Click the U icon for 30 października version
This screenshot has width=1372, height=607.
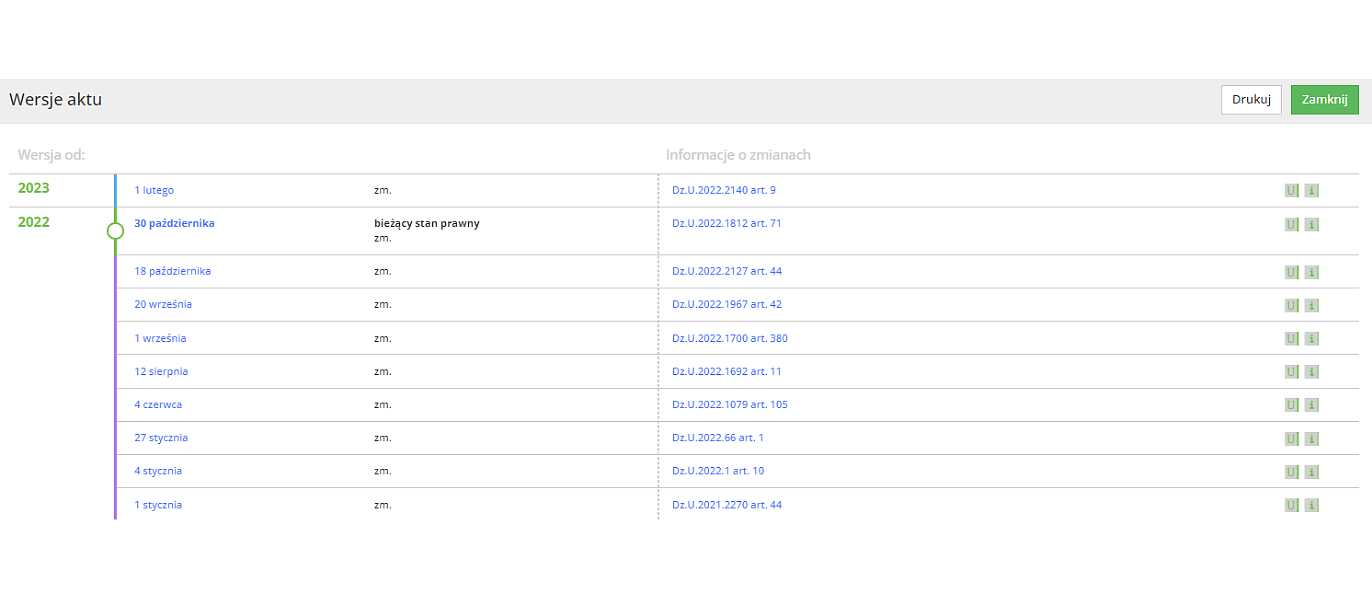tap(1291, 224)
